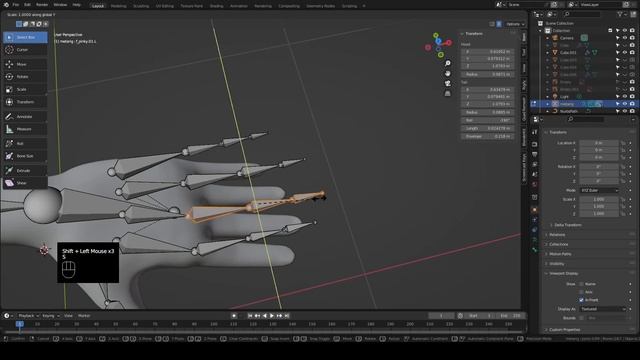The width and height of the screenshot is (640, 360).
Task: Toggle selectability arrow of Light row
Action: pyautogui.click(x=618, y=97)
